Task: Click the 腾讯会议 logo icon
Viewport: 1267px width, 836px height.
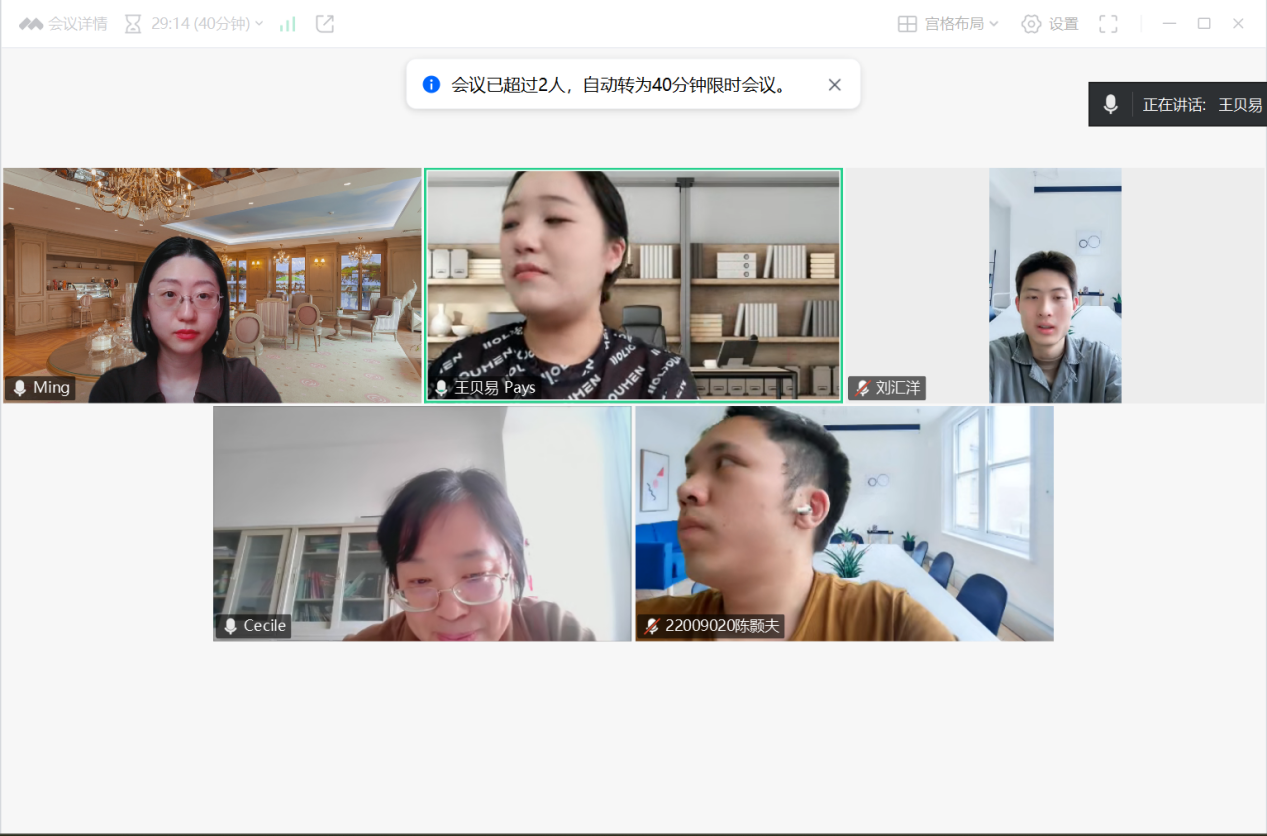Action: click(x=31, y=24)
